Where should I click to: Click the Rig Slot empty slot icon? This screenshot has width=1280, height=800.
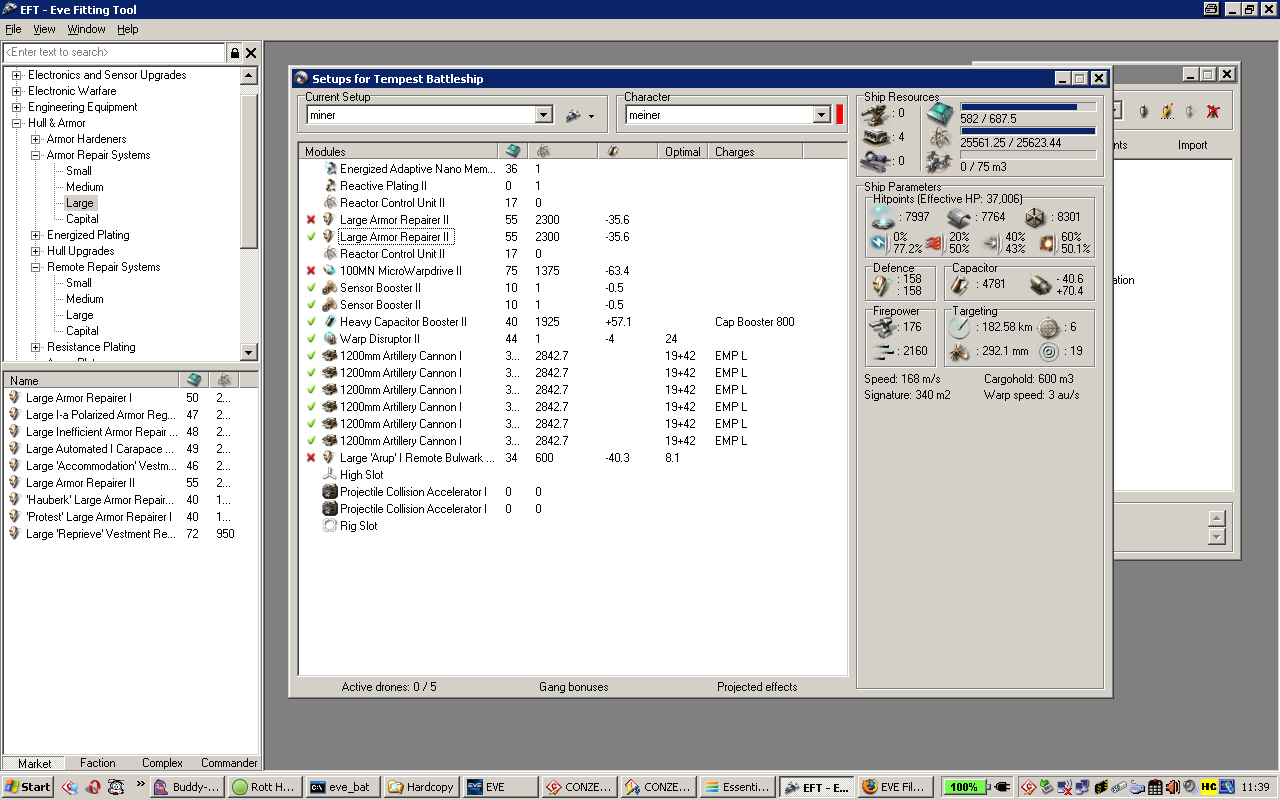[x=330, y=526]
